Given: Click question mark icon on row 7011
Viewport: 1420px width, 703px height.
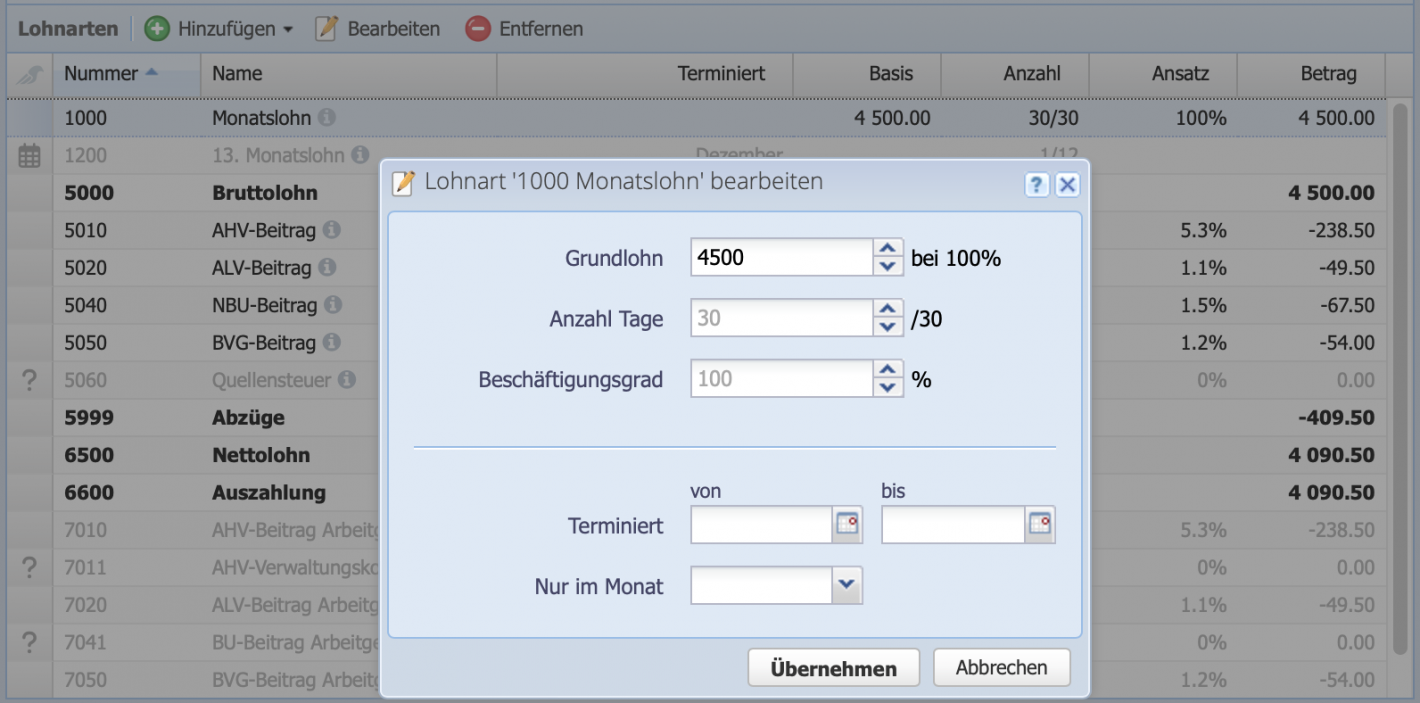Looking at the screenshot, I should (x=28, y=567).
